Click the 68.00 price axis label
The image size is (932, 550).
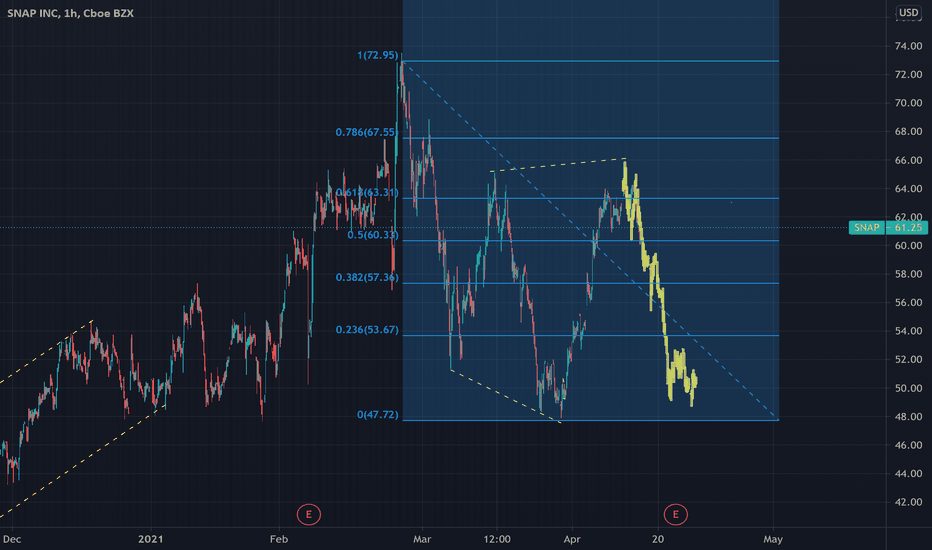pyautogui.click(x=908, y=131)
